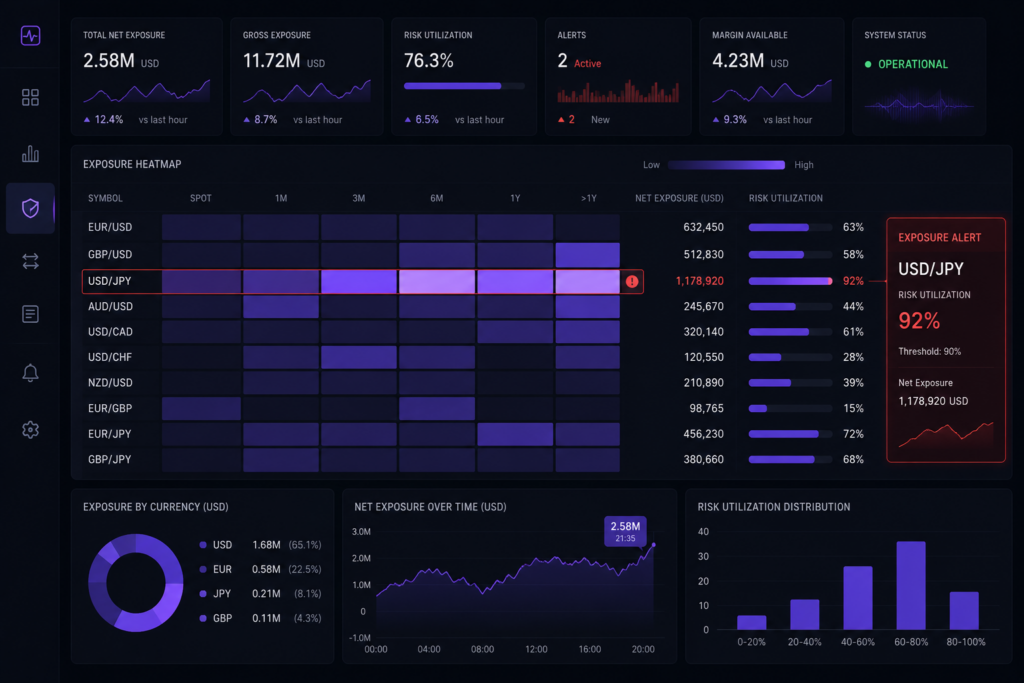This screenshot has height=683, width=1024.
Task: Click the 12.4% up-triangle in Total Net Exposure
Action: [x=87, y=119]
